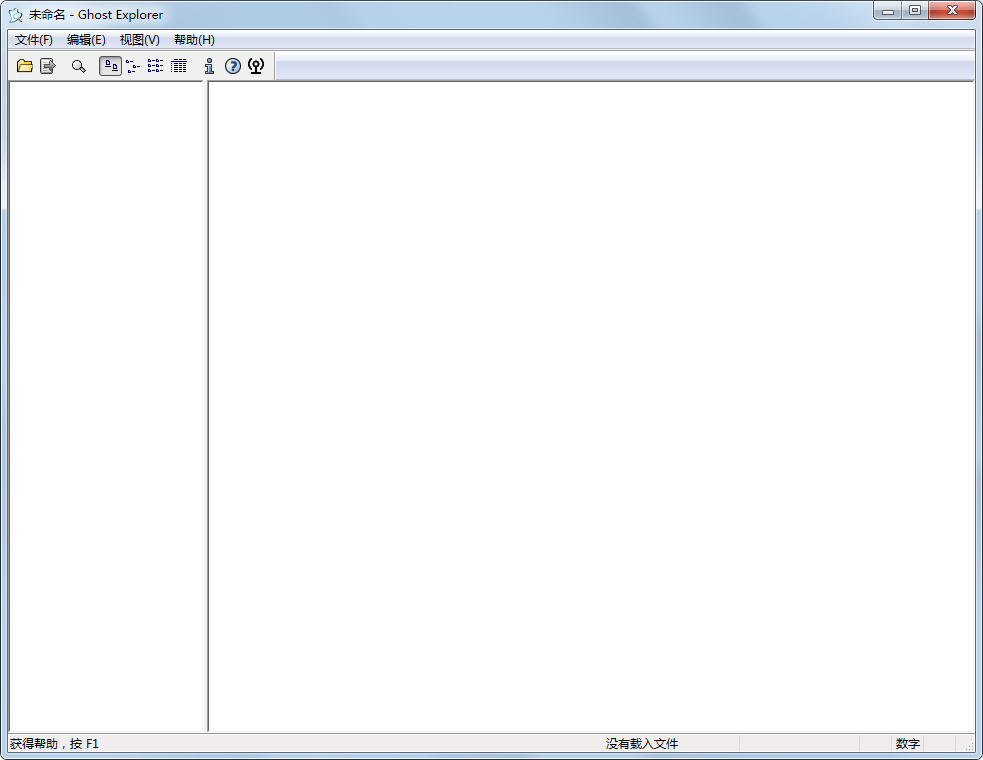Screen dimensions: 983x760
Task: Click the extract files toolbar icon
Action: tap(48, 66)
